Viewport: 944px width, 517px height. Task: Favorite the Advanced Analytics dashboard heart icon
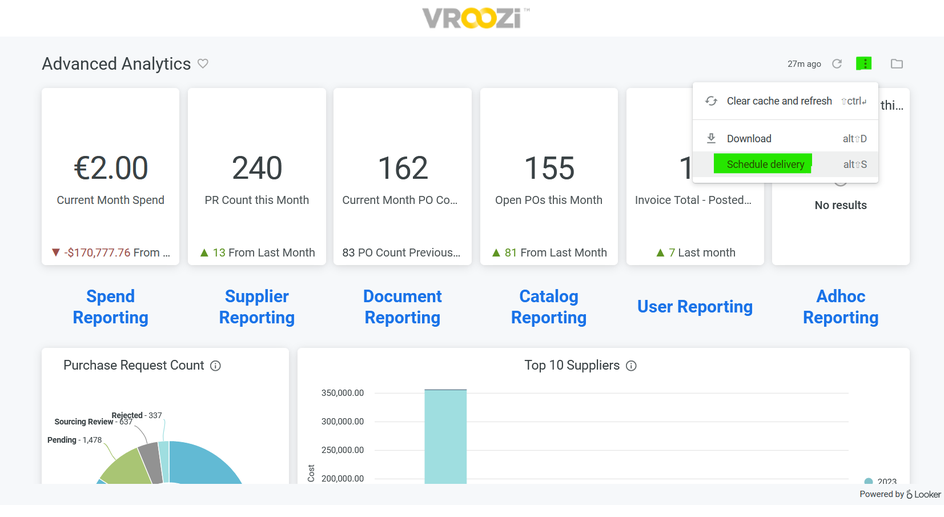203,64
